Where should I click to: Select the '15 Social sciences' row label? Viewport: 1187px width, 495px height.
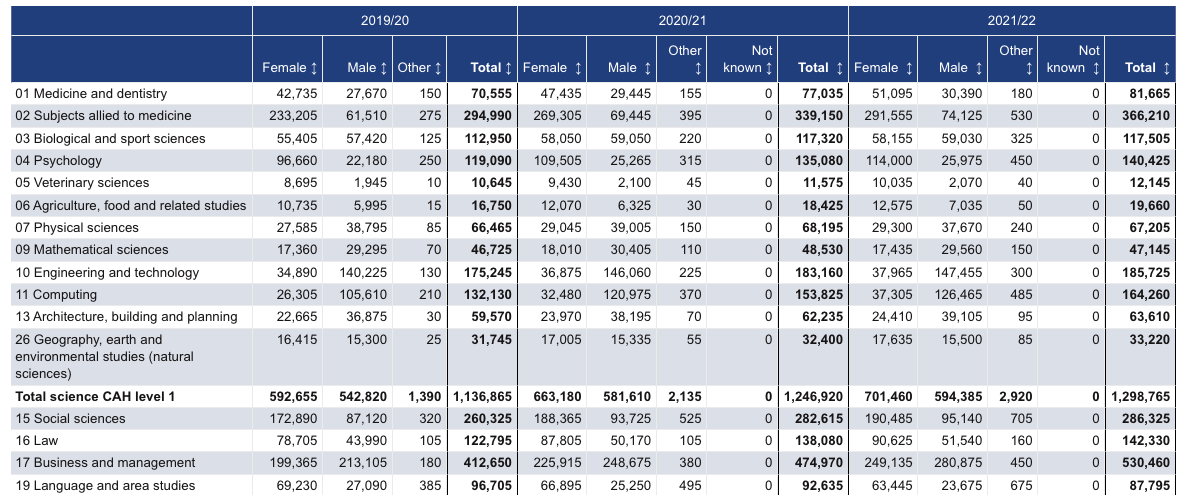pyautogui.click(x=70, y=419)
